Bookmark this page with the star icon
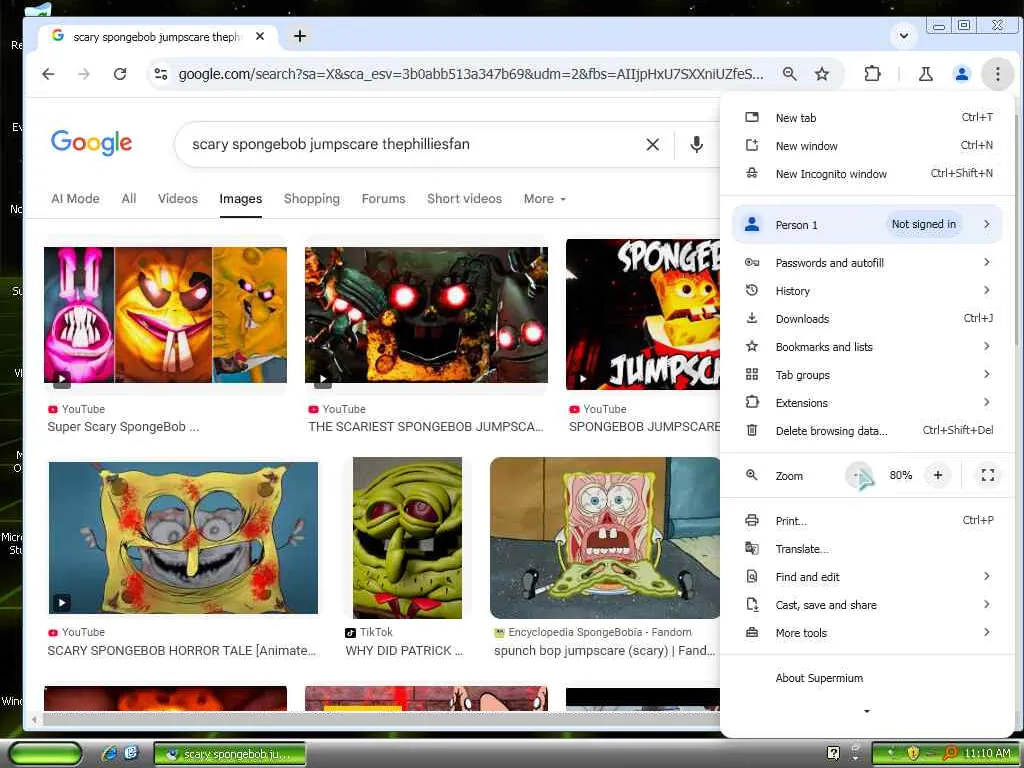Image resolution: width=1024 pixels, height=768 pixels. point(822,74)
